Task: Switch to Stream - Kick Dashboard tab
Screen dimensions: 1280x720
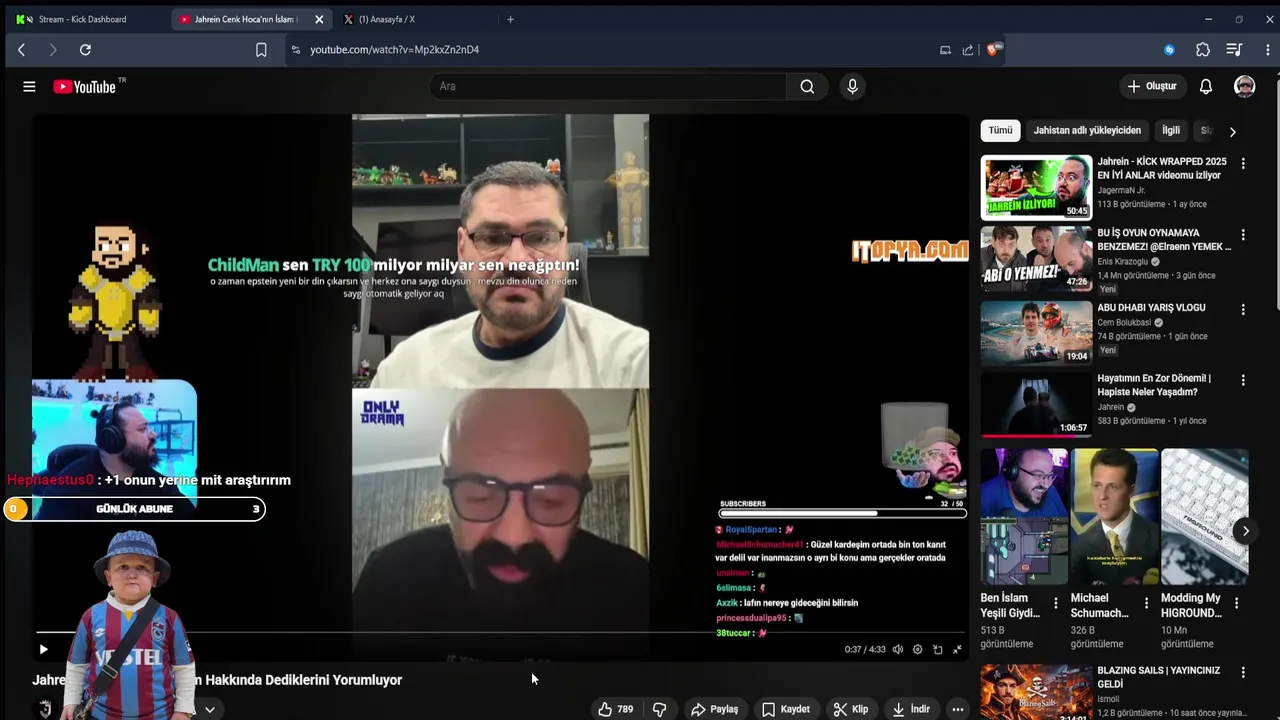Action: pos(83,19)
